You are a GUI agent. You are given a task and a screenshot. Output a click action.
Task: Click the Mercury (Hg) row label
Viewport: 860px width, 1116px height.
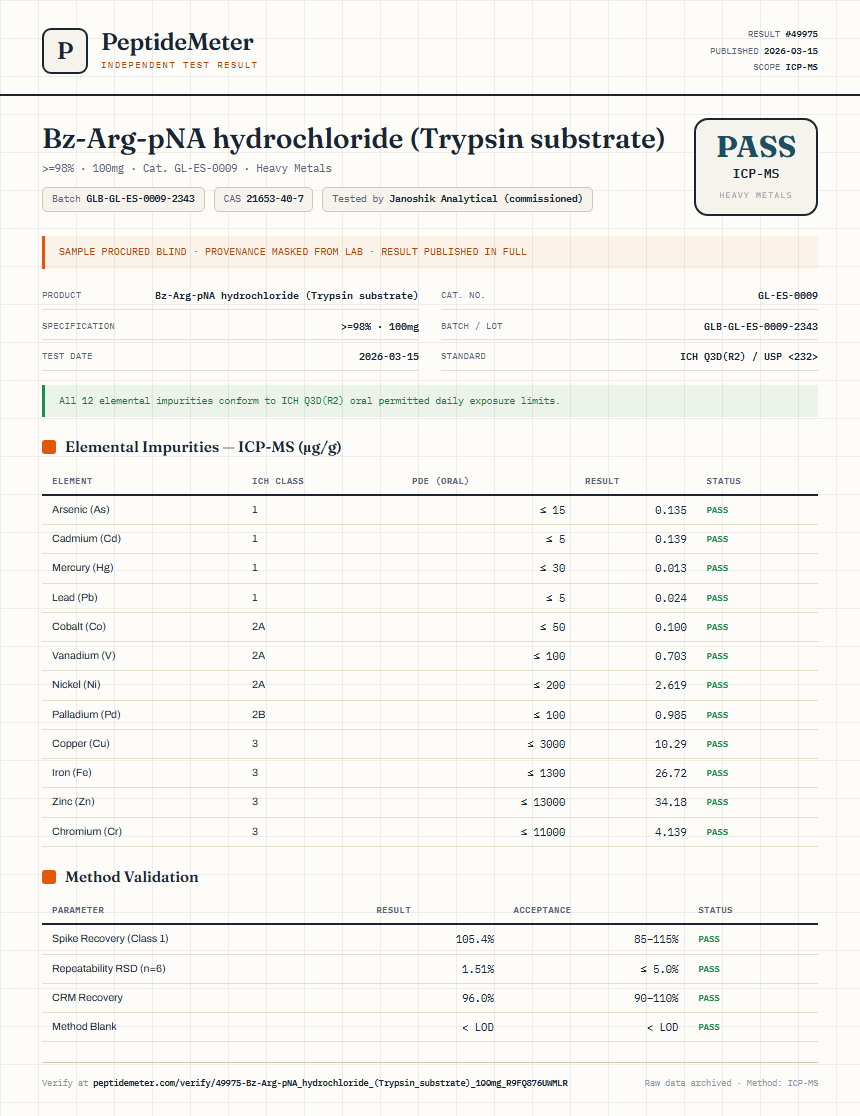[83, 568]
